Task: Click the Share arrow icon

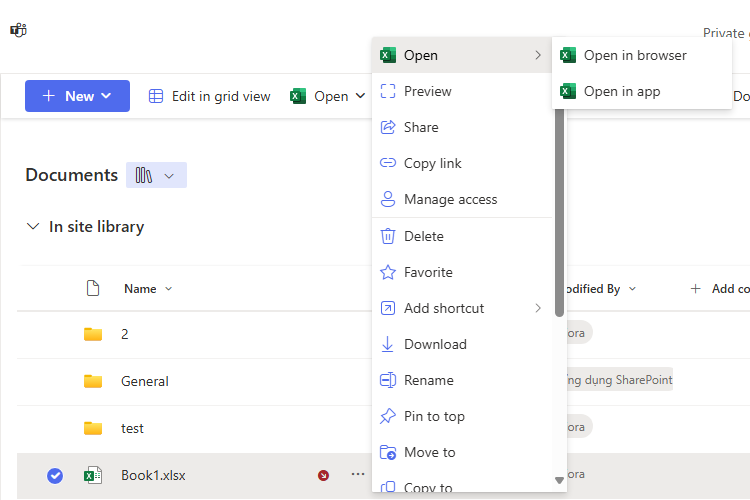Action: (387, 127)
